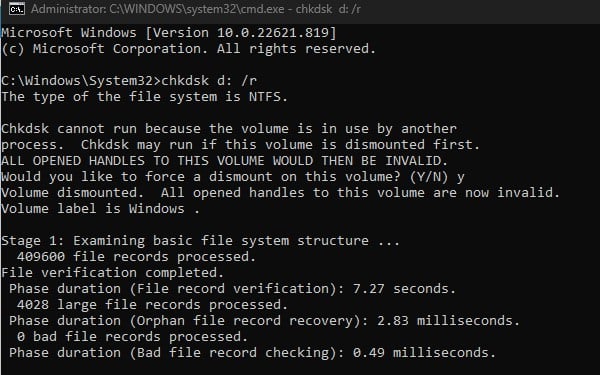Click the 'Chkdsk cannot run because' message line
The width and height of the screenshot is (600, 375).
[x=229, y=129]
